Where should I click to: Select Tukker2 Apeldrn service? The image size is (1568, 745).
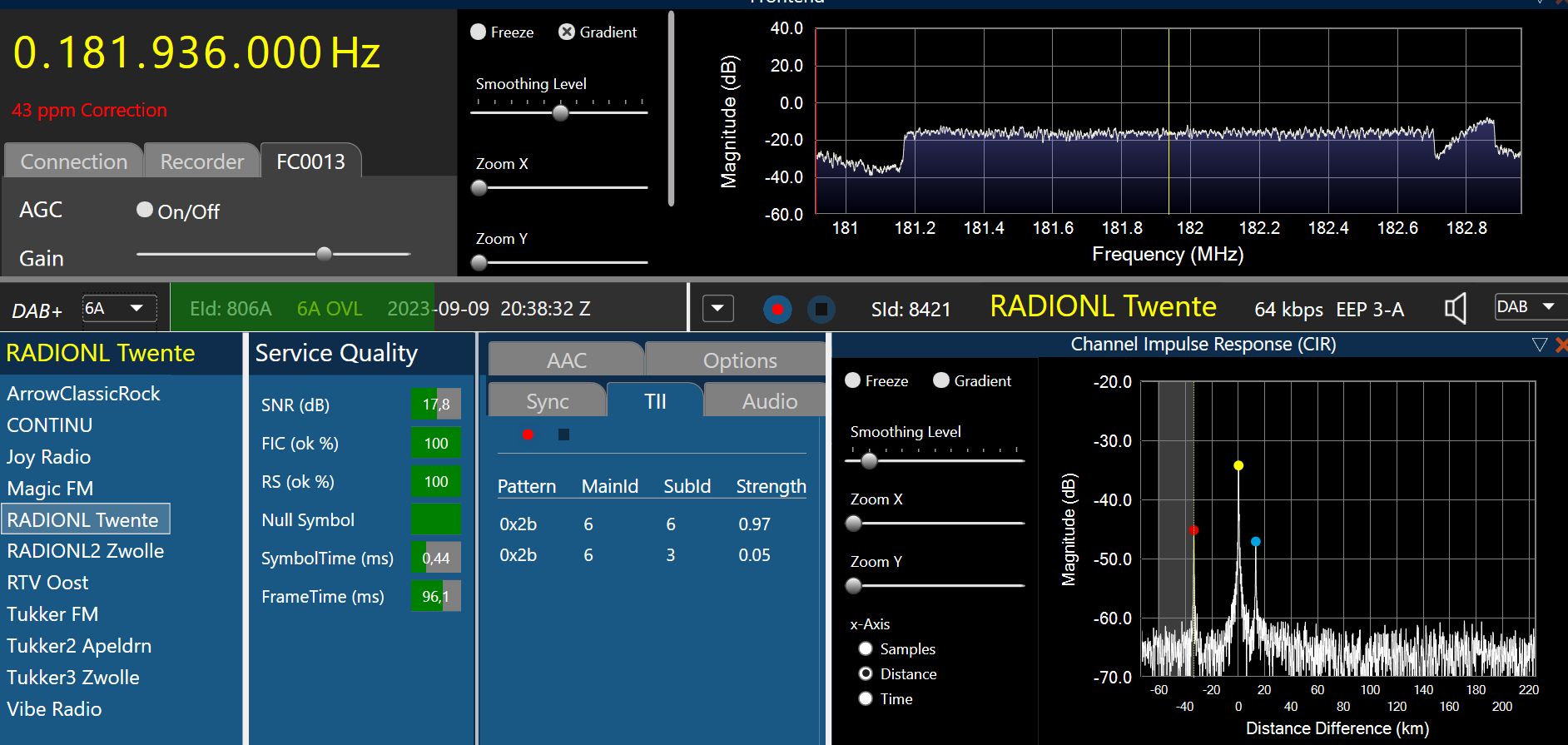(79, 646)
